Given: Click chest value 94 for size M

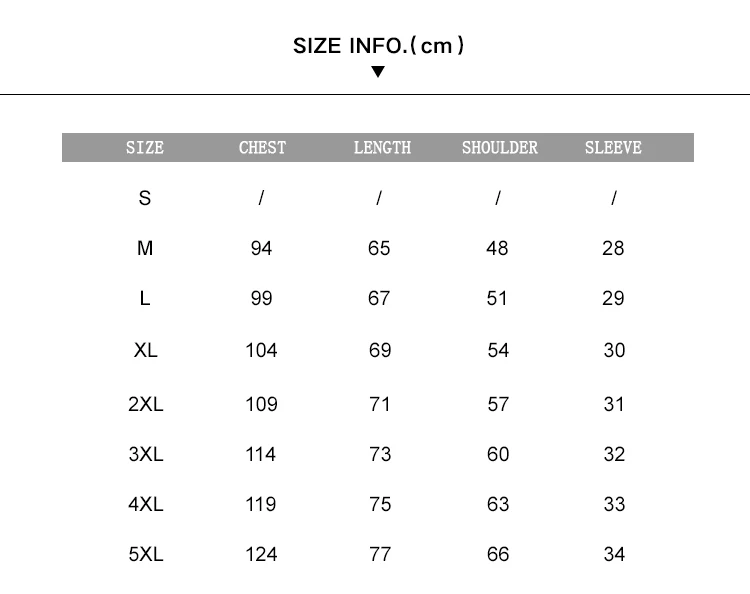Looking at the screenshot, I should (261, 248).
